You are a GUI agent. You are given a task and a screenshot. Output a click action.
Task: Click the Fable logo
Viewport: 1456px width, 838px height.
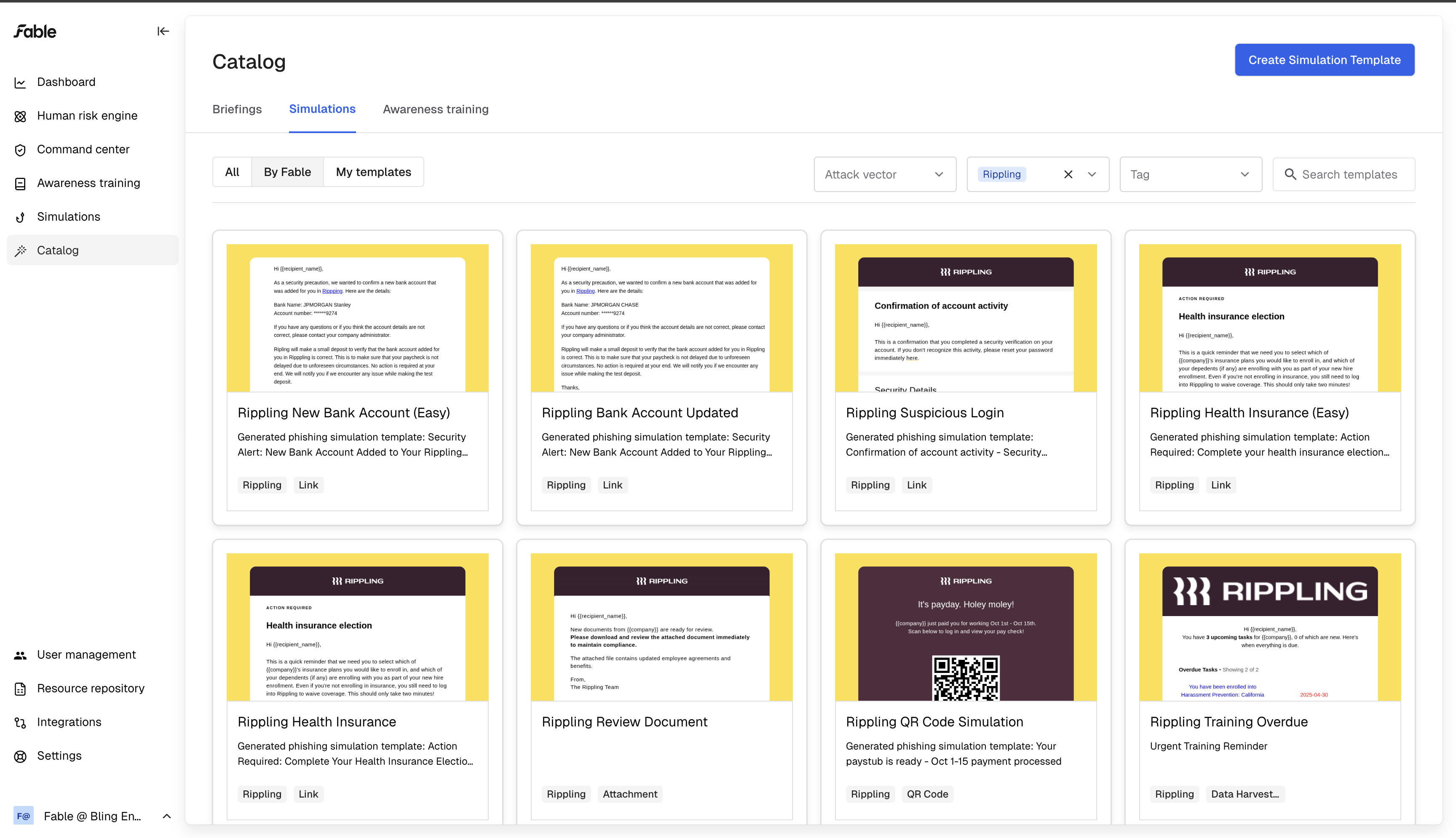pyautogui.click(x=35, y=31)
